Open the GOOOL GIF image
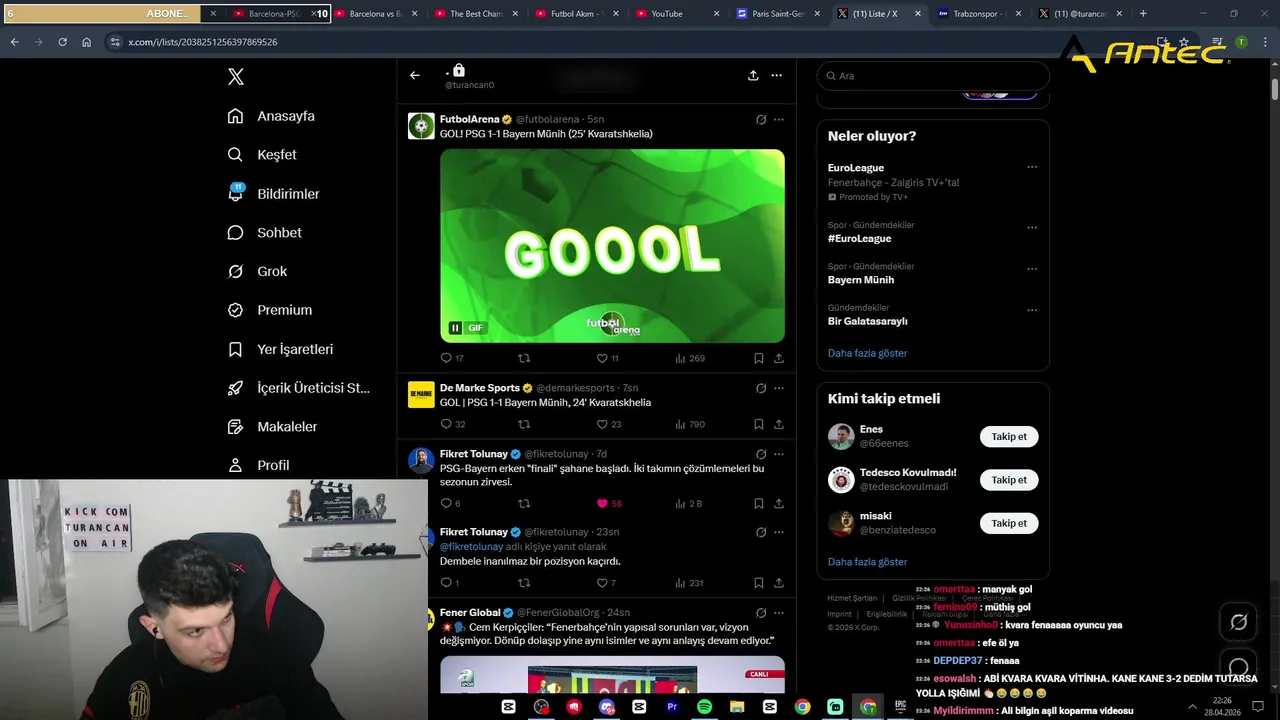This screenshot has height=720, width=1280. (612, 246)
